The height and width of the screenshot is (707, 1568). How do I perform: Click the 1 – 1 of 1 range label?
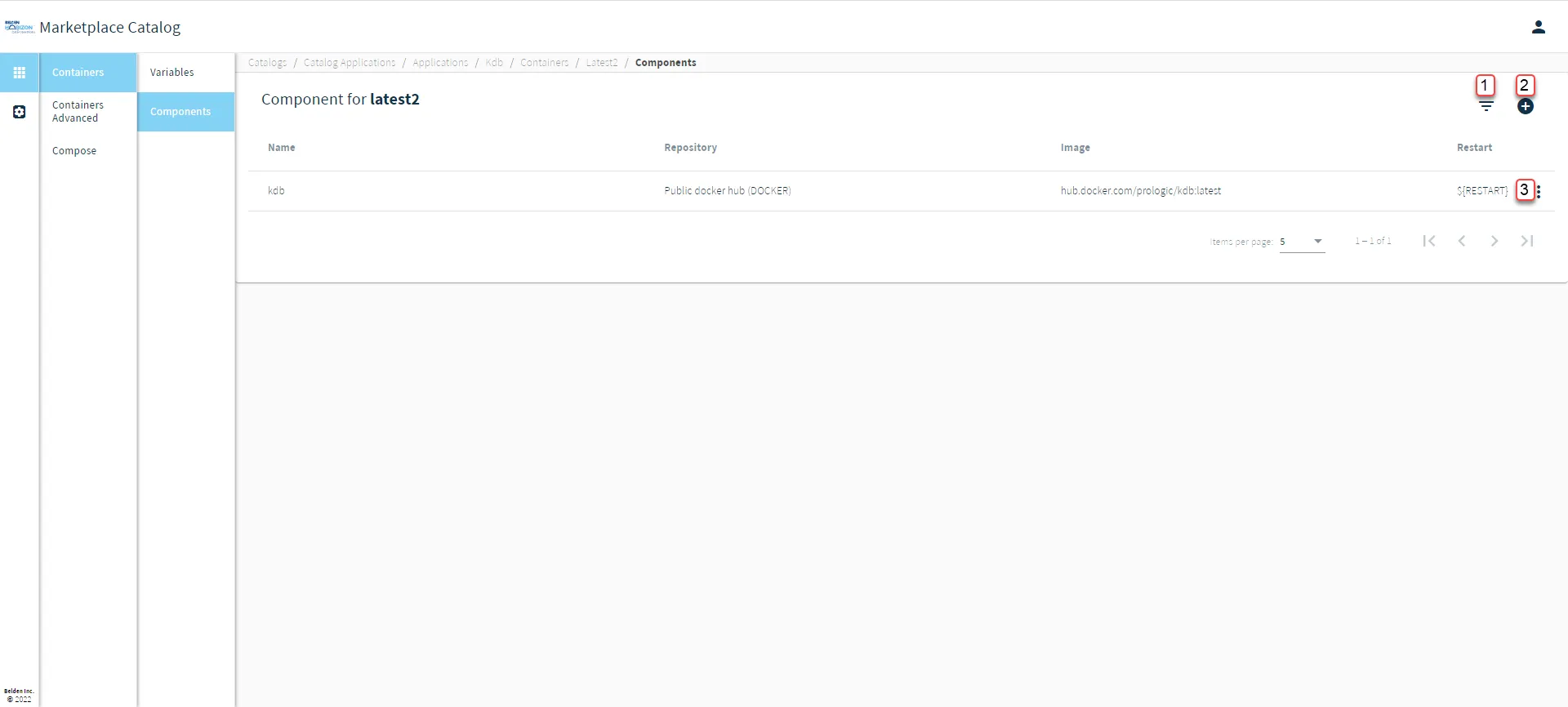pyautogui.click(x=1373, y=242)
